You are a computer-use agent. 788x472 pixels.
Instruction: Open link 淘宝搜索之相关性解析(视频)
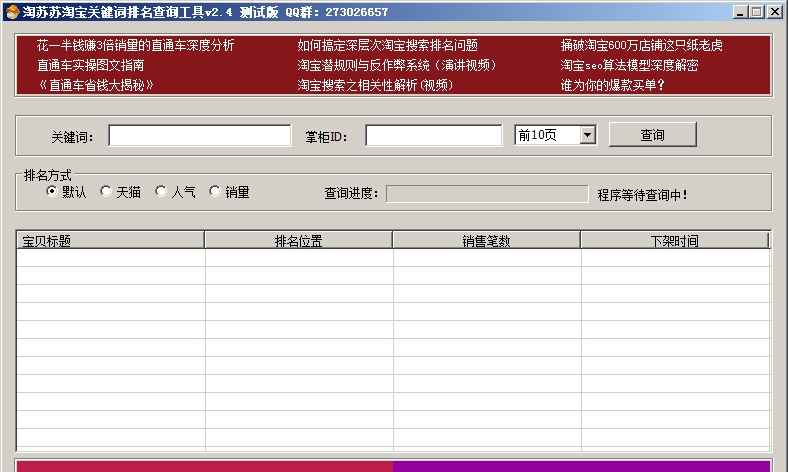pos(375,85)
